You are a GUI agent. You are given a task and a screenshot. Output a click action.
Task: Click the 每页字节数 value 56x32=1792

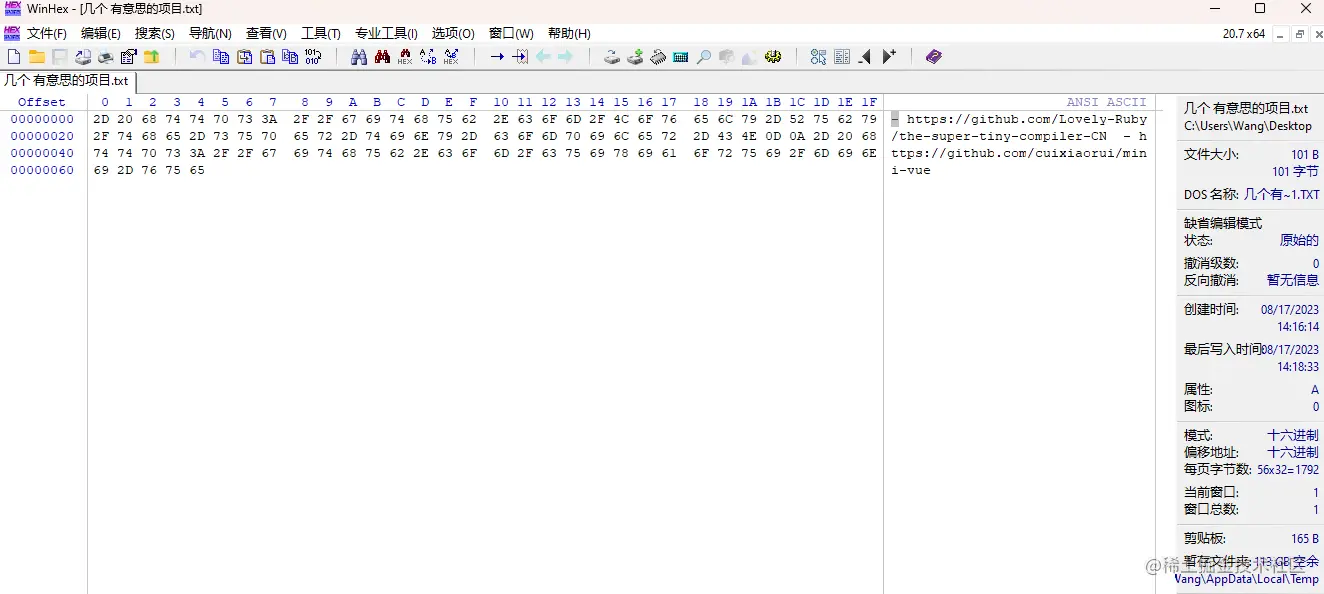point(1288,469)
